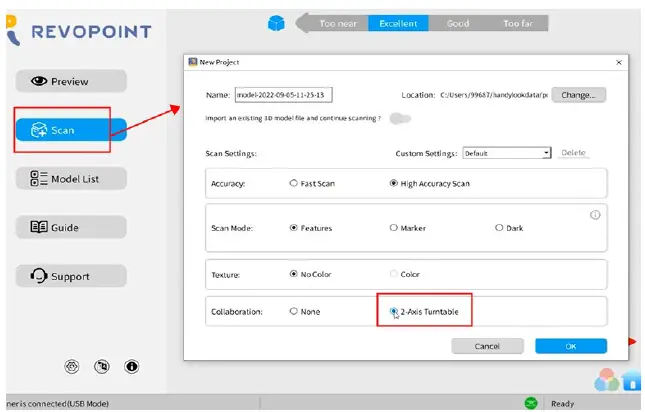Click the language switch icon in sidebar

[x=102, y=366]
